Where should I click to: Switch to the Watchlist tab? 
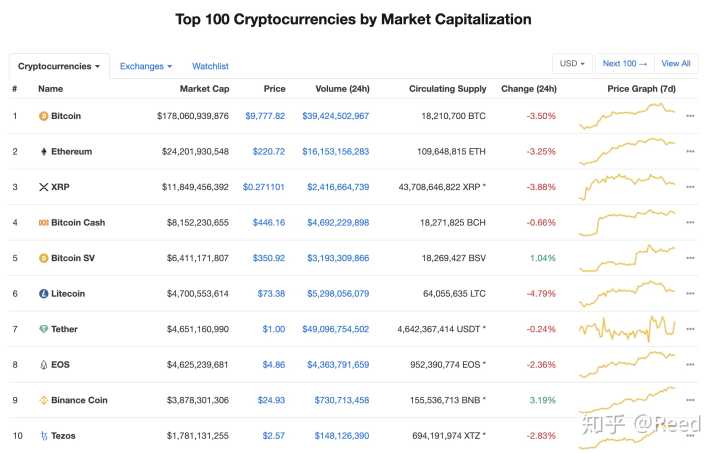[210, 67]
